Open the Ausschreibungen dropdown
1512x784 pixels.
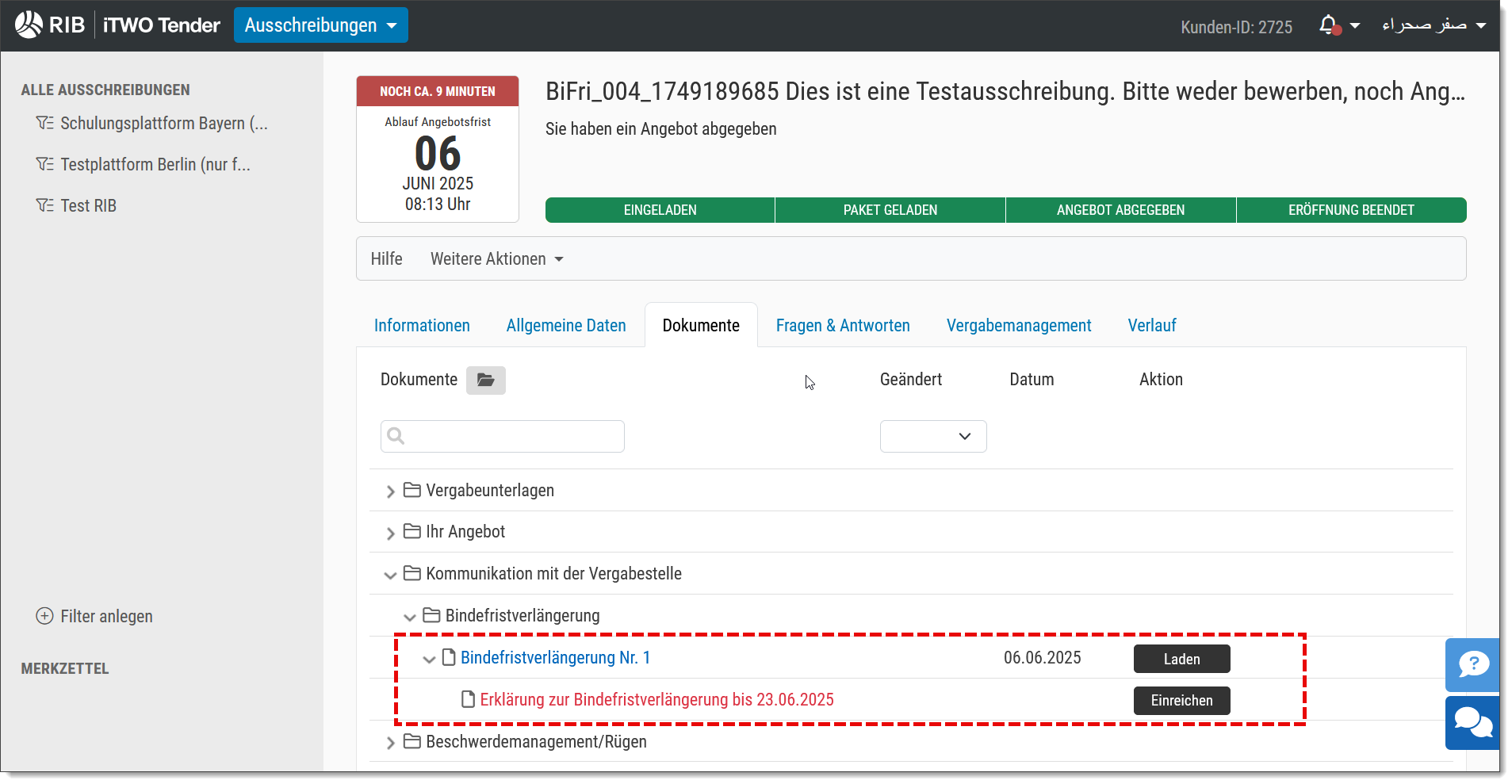click(x=321, y=25)
